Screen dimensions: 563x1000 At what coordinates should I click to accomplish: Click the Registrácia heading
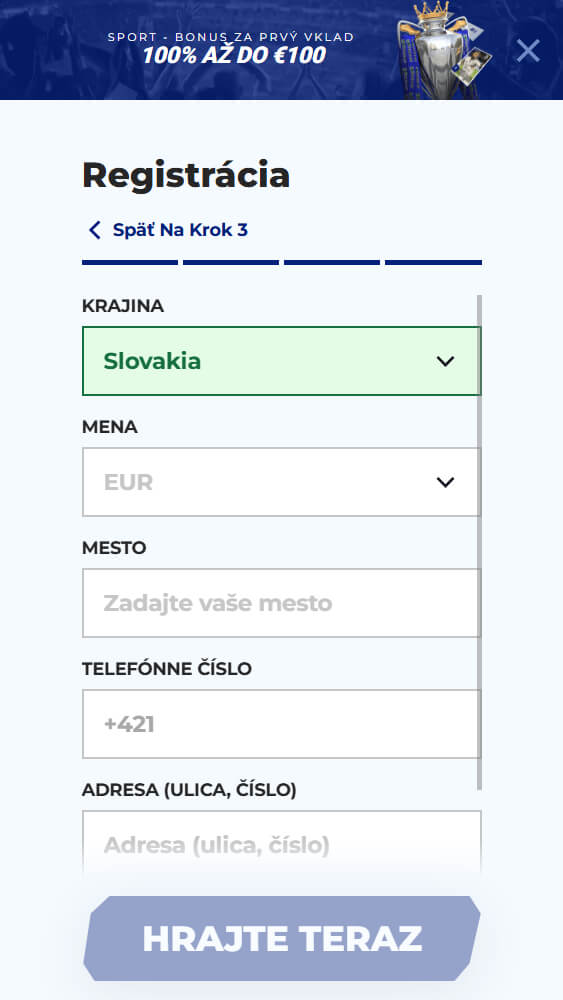pos(186,175)
